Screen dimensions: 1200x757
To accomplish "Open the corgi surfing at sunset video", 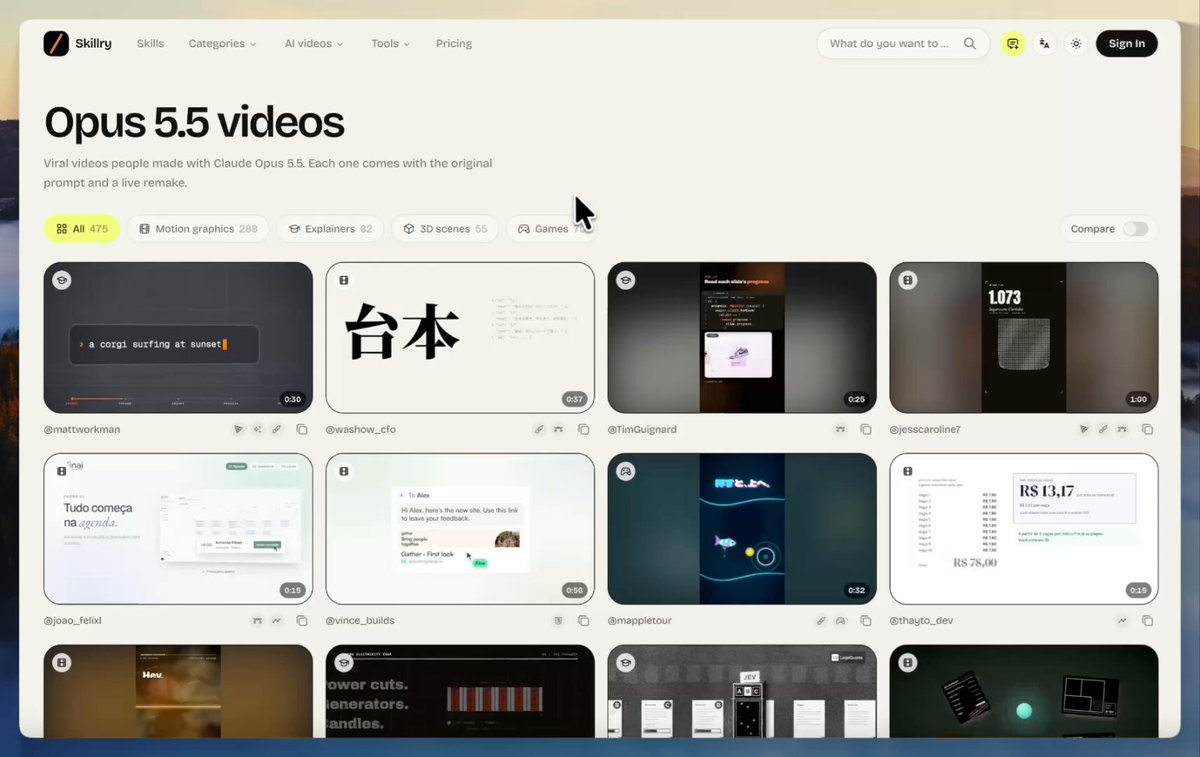I will click(x=178, y=338).
